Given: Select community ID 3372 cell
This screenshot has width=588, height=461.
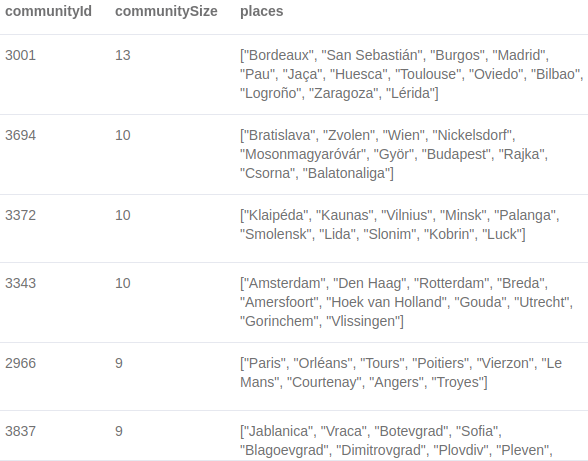Looking at the screenshot, I should (21, 215).
